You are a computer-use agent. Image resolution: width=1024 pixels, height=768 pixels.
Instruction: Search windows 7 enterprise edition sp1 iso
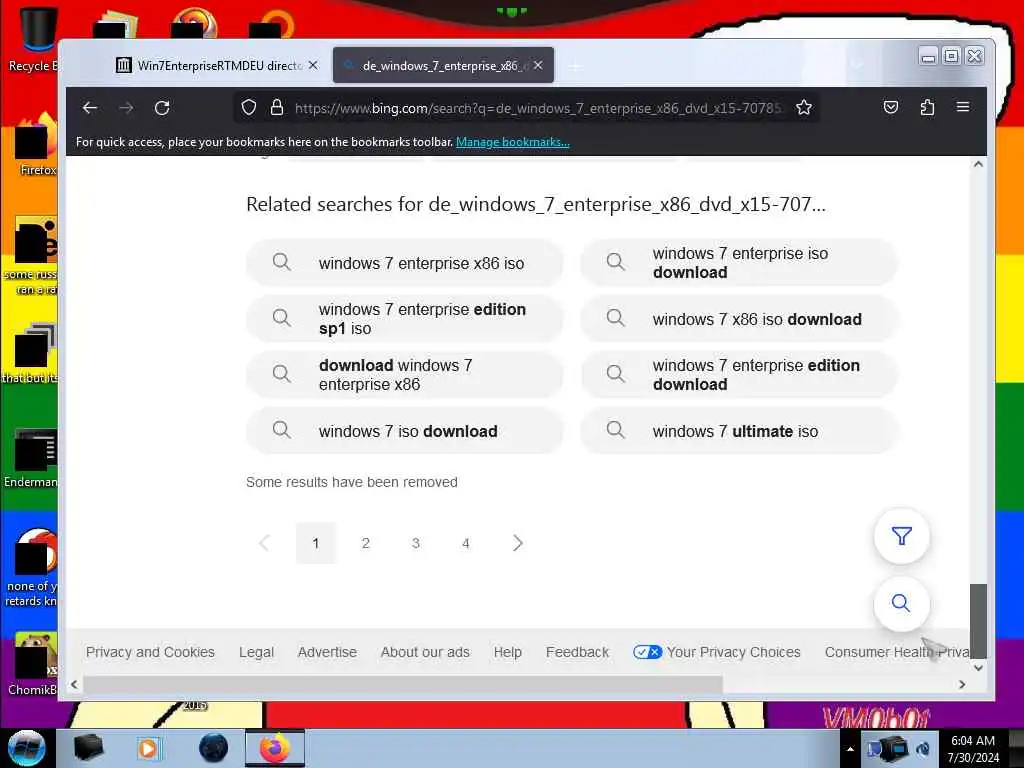pos(404,319)
